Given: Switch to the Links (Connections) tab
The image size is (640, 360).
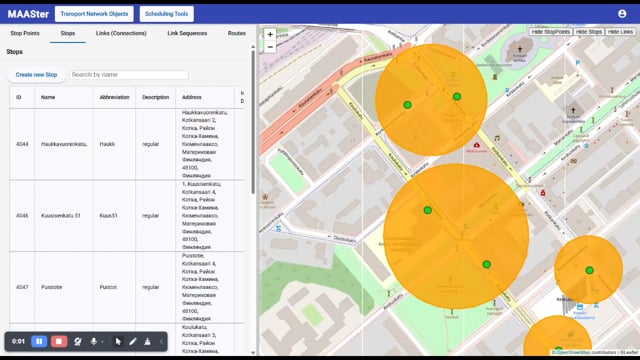Looking at the screenshot, I should [121, 33].
